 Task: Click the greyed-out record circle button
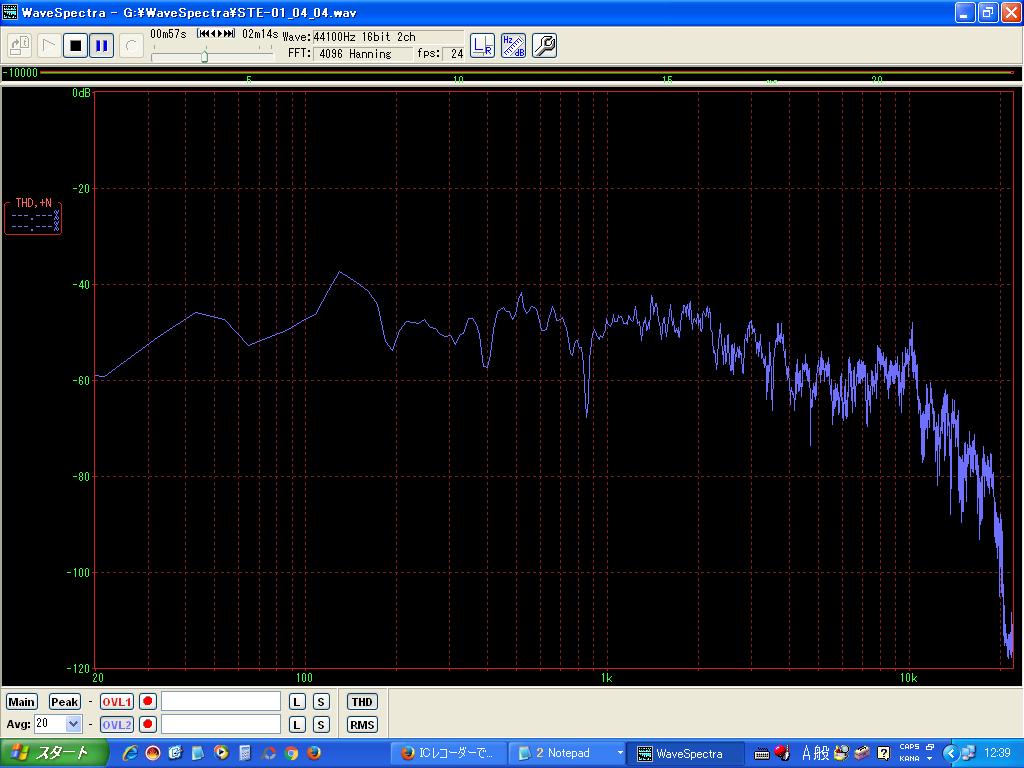(x=131, y=46)
